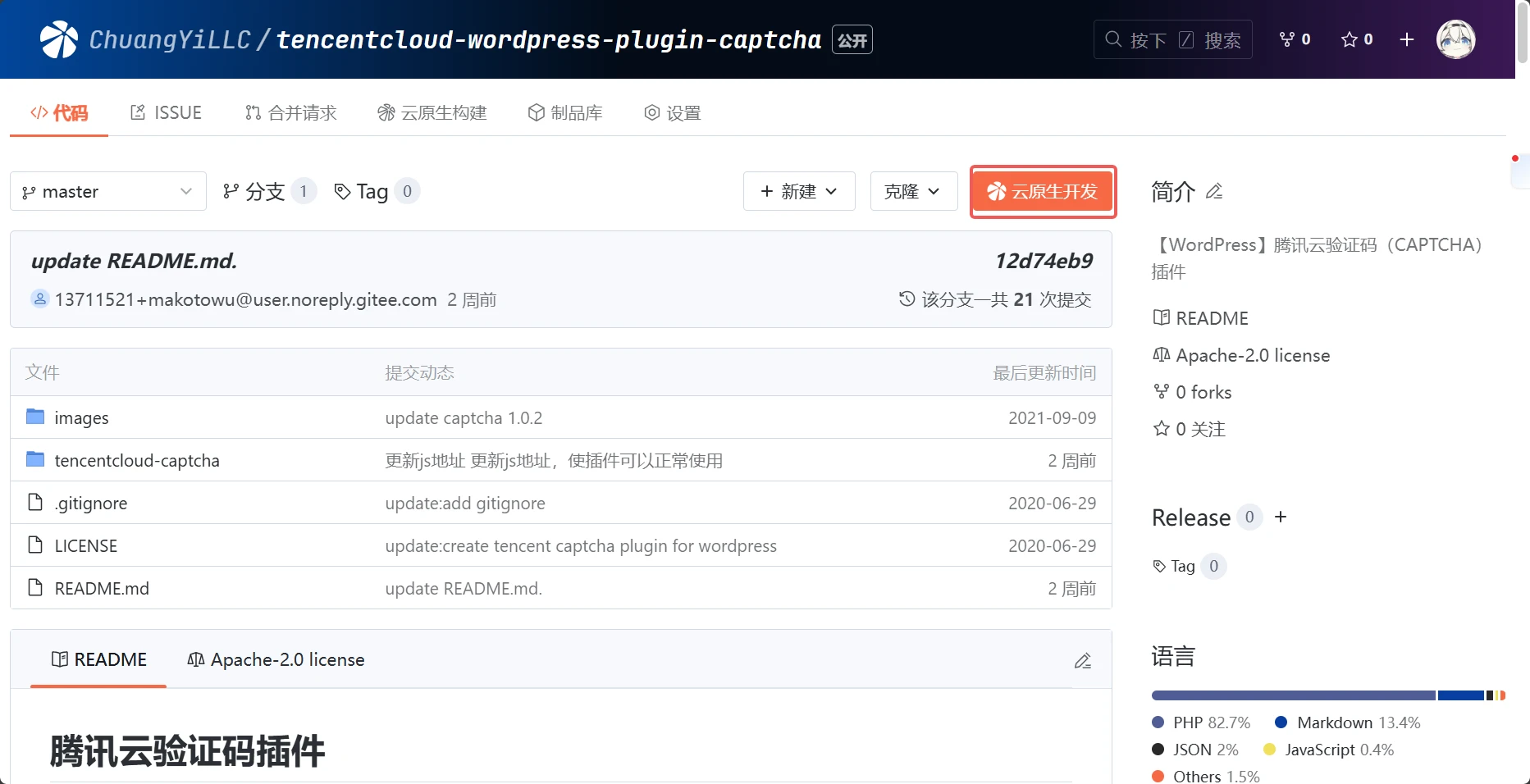1530x784 pixels.
Task: Open the Tag 0 link next to branches
Action: pyautogui.click(x=377, y=191)
